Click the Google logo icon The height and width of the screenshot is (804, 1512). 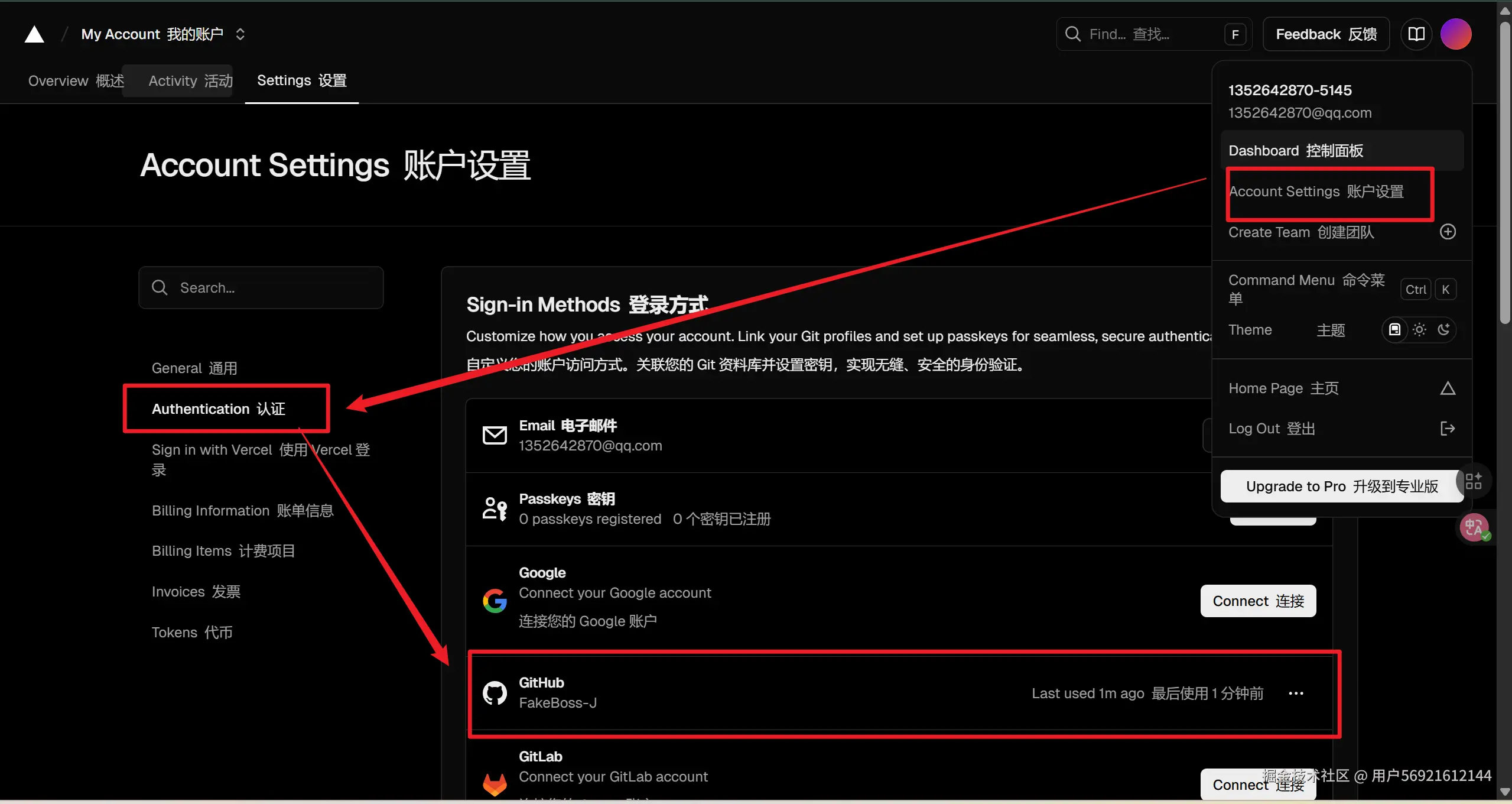coord(495,601)
